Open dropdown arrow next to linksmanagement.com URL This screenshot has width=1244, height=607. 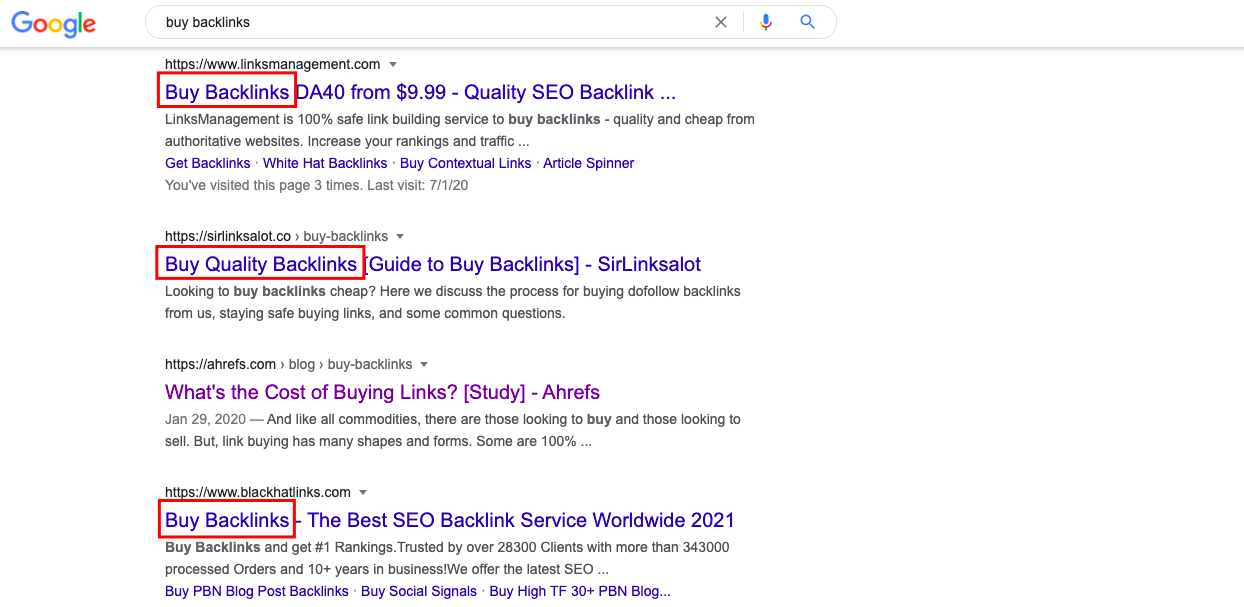coord(393,65)
